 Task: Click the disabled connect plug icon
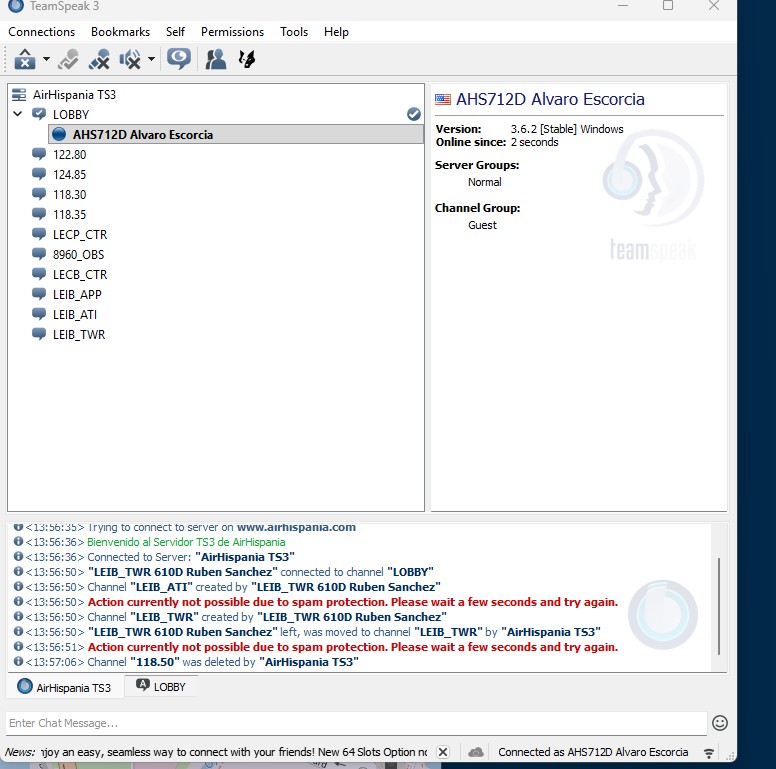(x=68, y=60)
